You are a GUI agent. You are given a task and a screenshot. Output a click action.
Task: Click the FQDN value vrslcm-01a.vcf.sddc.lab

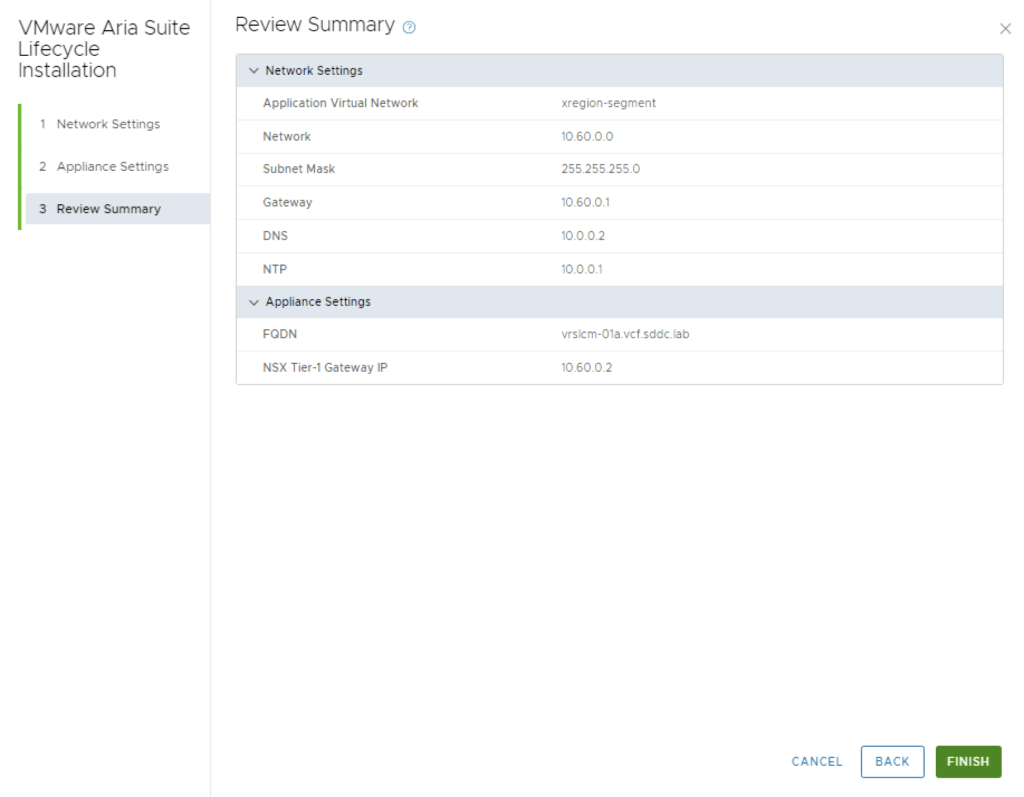tap(625, 334)
